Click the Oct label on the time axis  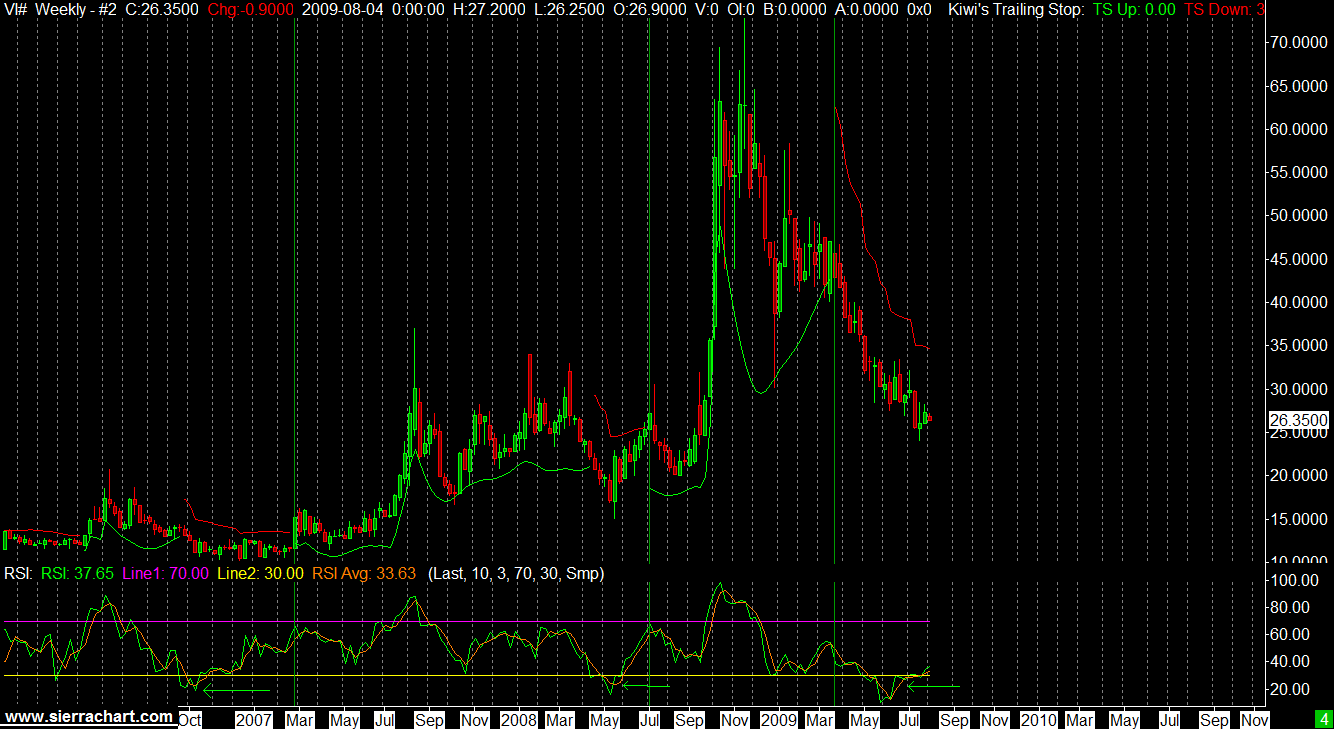click(191, 719)
